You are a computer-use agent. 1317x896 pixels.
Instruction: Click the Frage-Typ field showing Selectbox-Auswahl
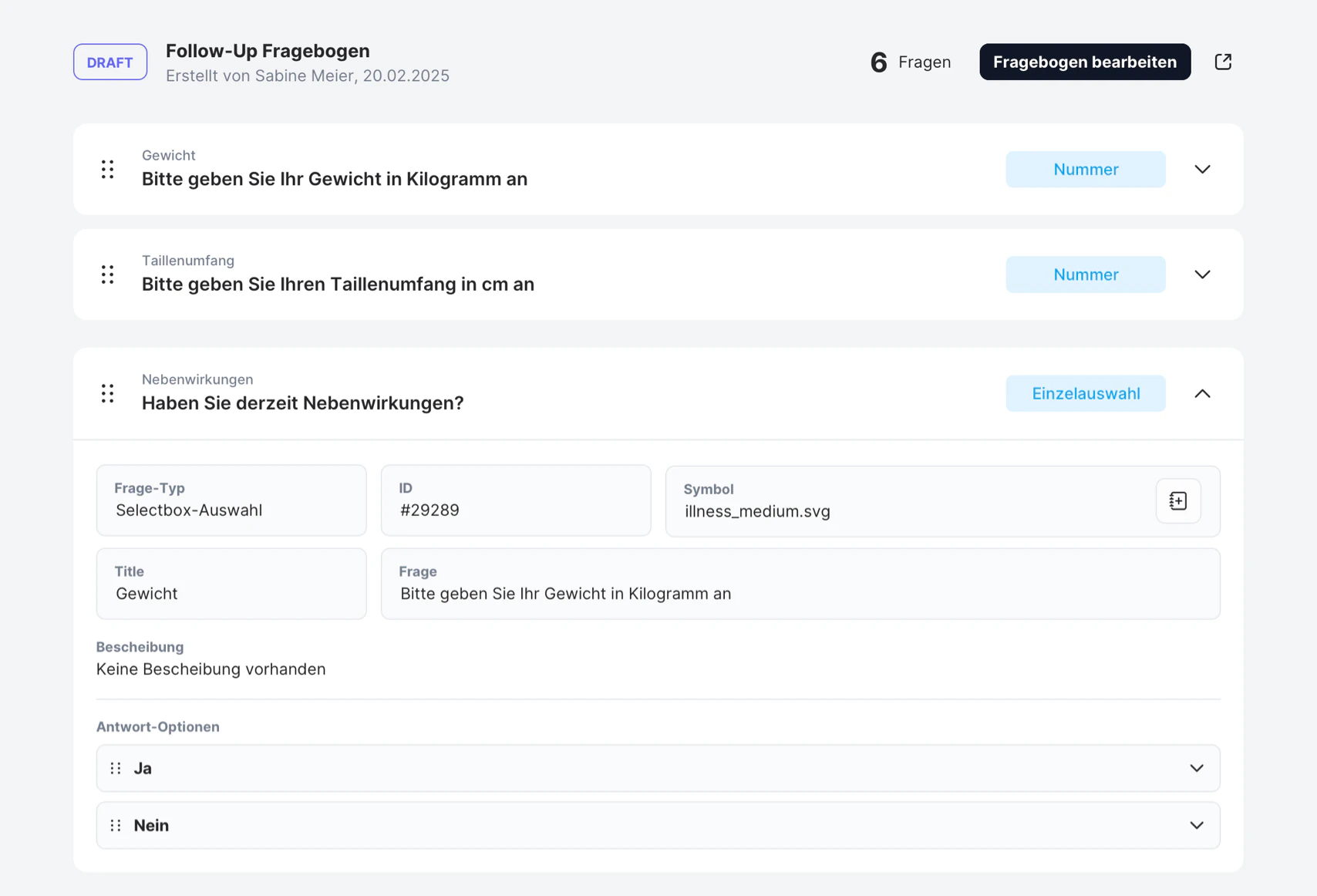[x=231, y=500]
